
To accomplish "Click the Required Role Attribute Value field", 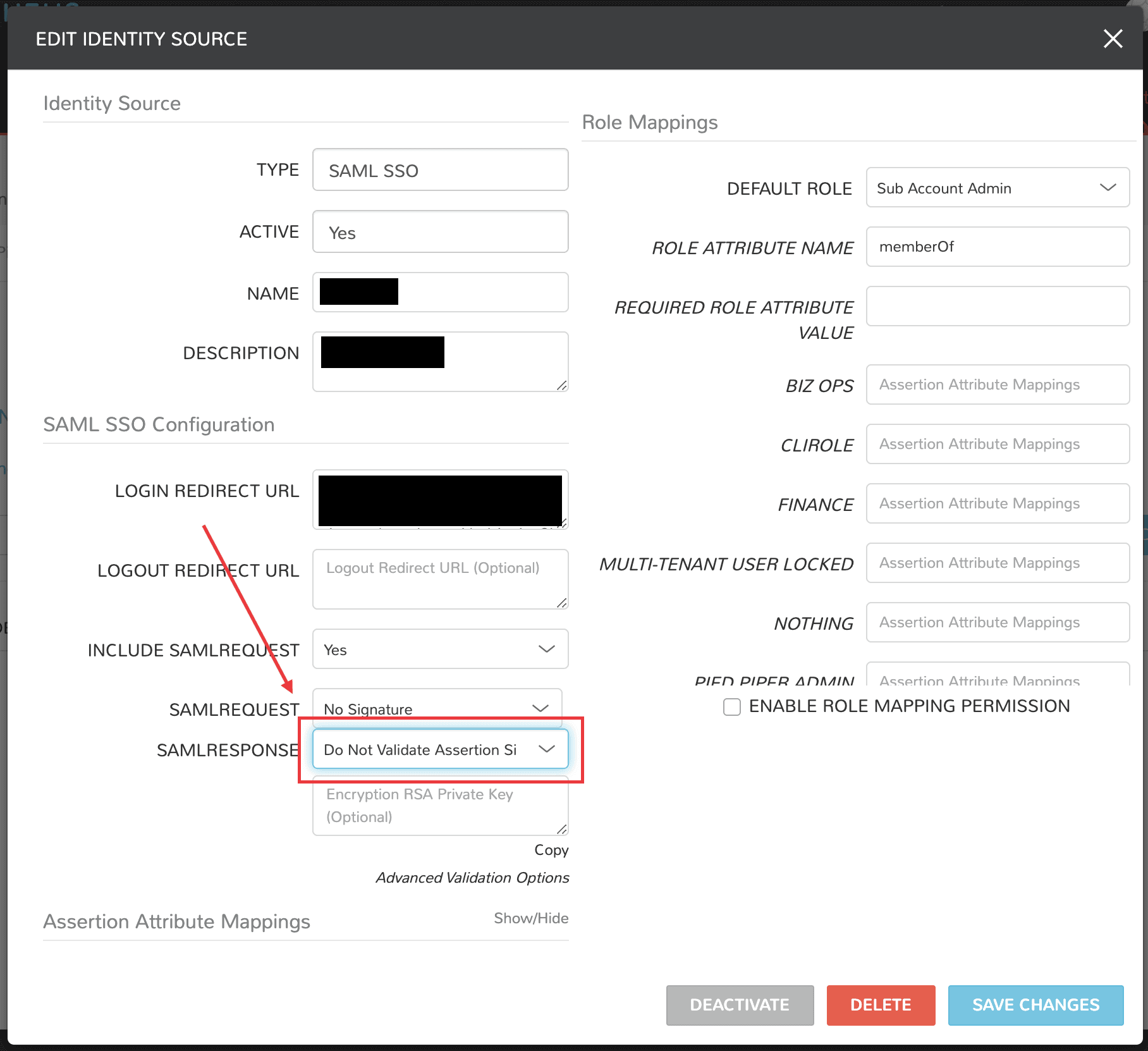I will (x=998, y=306).
